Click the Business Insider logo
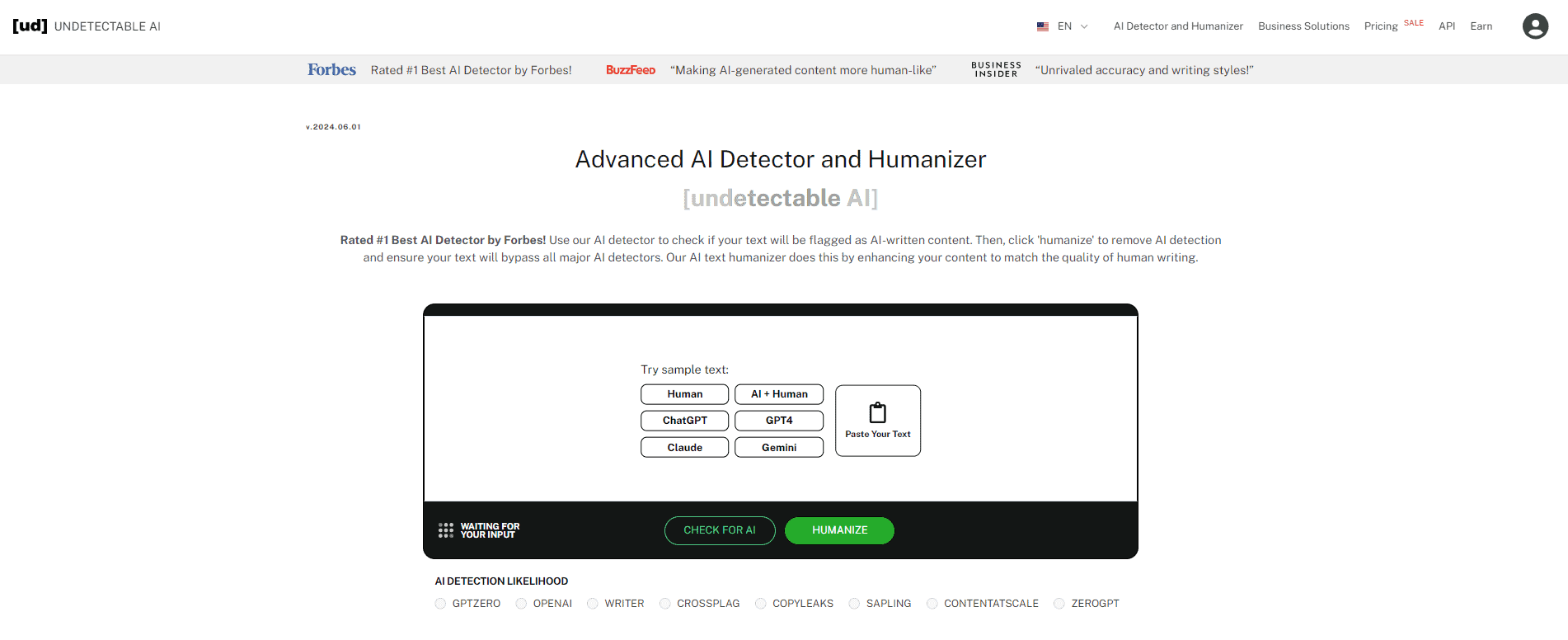 pos(996,69)
